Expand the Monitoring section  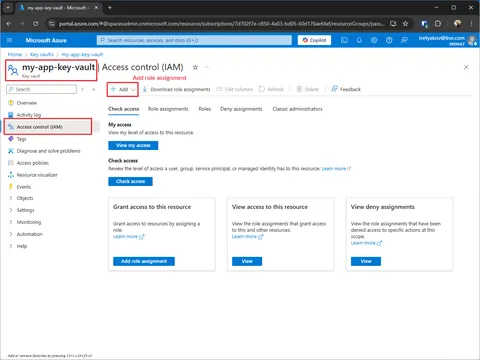pos(29,222)
